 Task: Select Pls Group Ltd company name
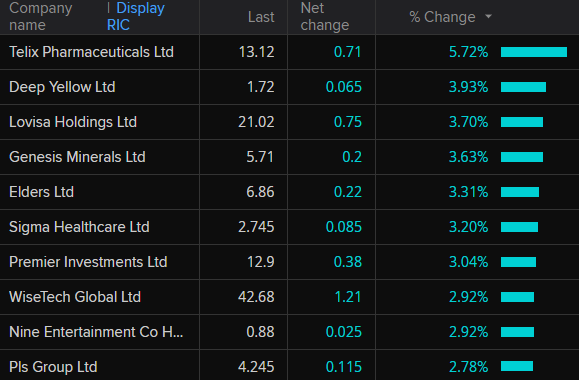[x=53, y=367]
